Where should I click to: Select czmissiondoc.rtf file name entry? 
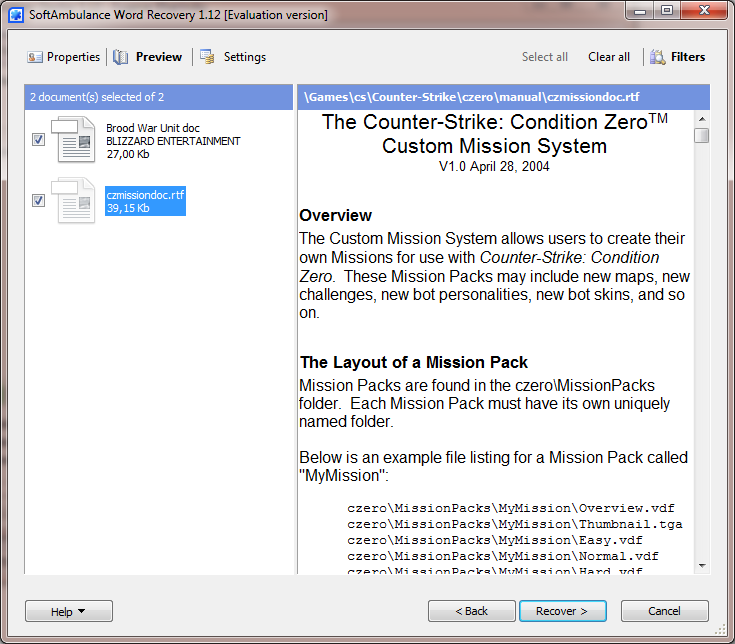click(x=145, y=195)
